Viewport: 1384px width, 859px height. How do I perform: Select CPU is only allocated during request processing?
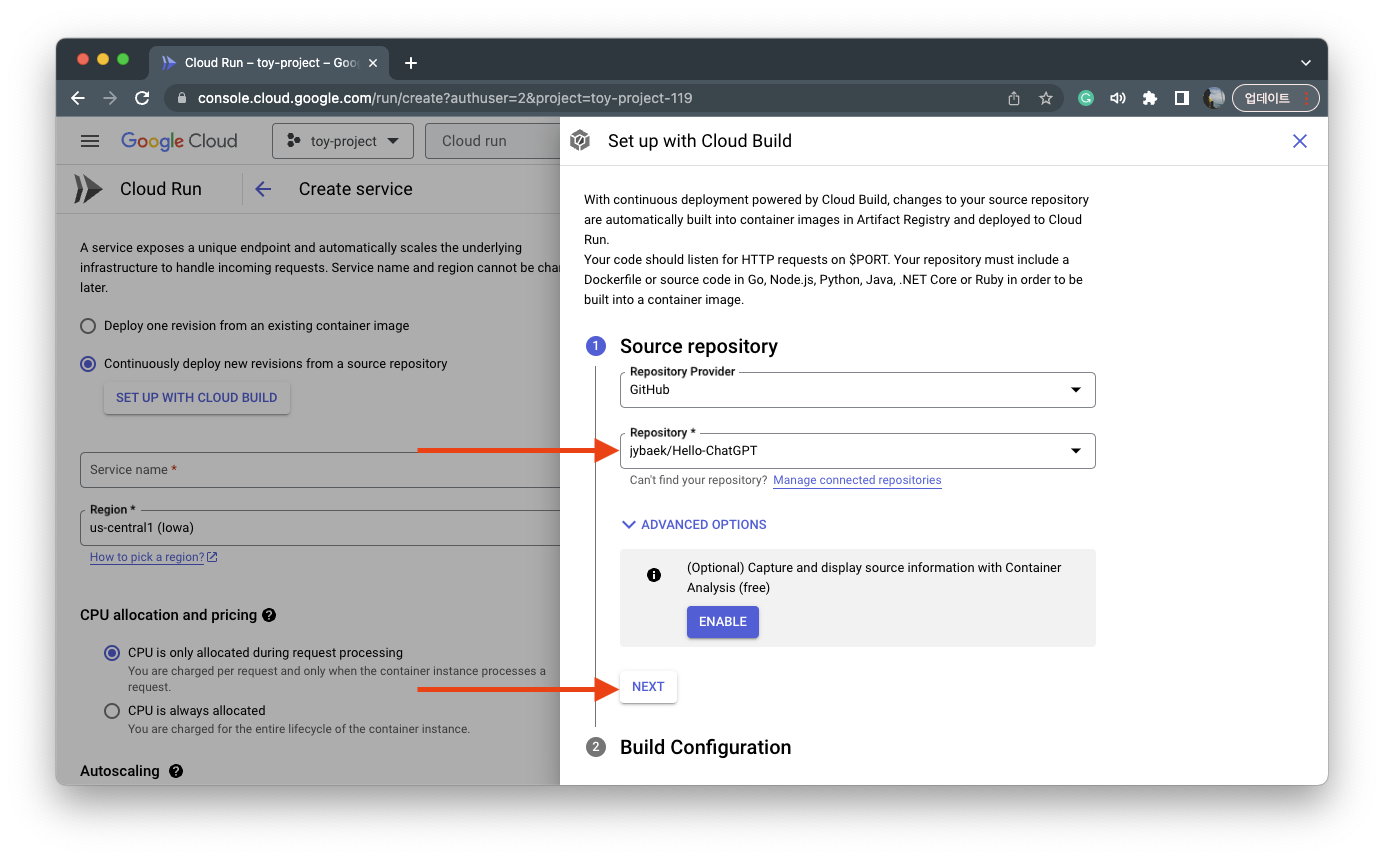point(112,653)
